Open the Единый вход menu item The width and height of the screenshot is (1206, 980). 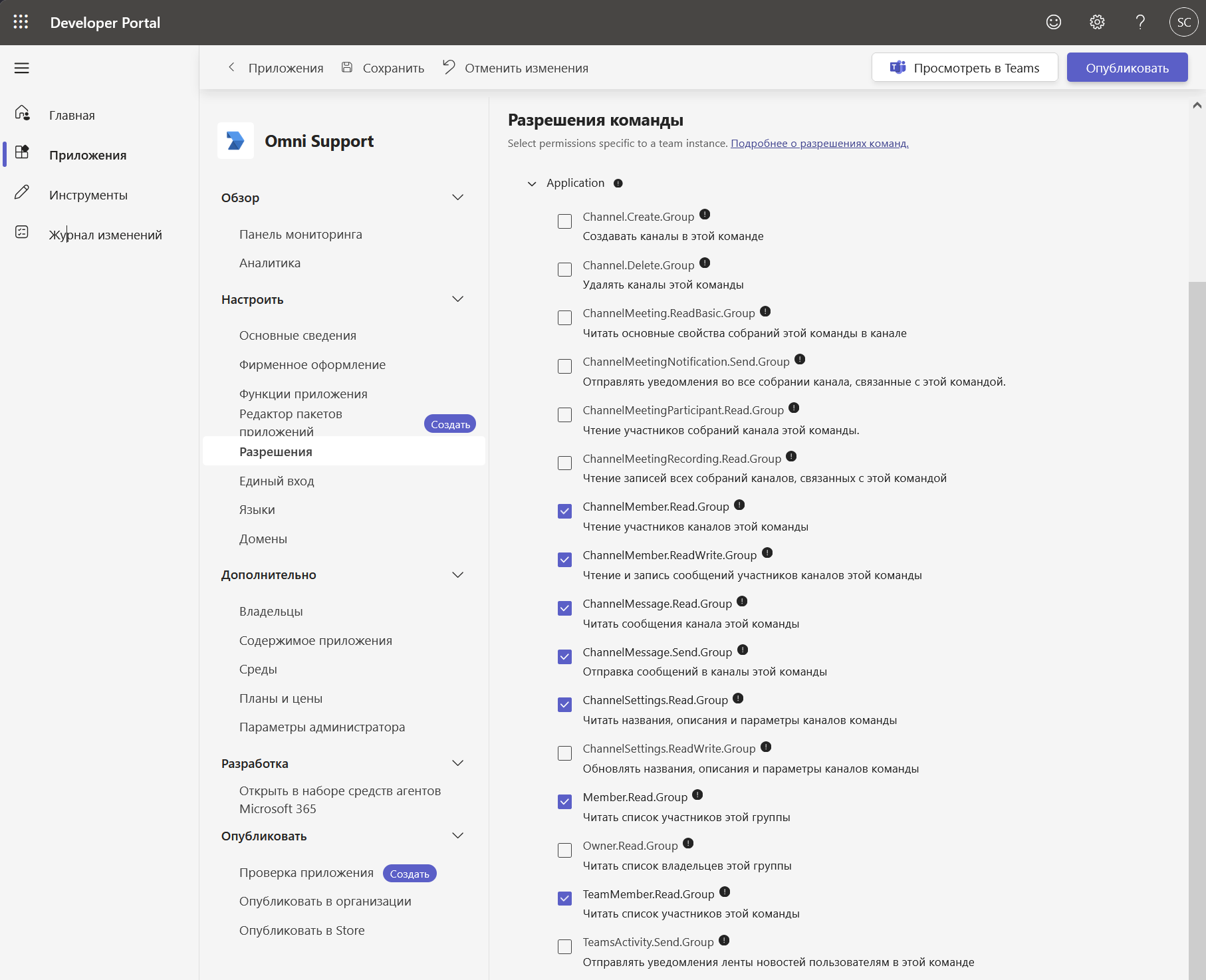277,481
